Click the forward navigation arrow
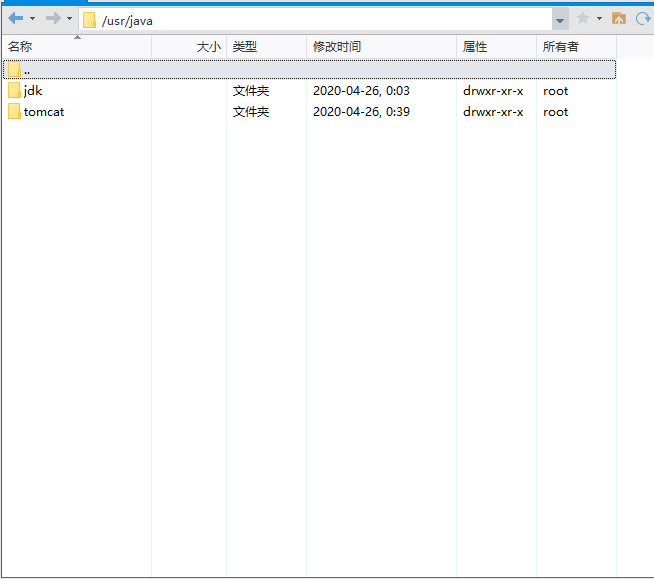This screenshot has height=579, width=654. 53,18
